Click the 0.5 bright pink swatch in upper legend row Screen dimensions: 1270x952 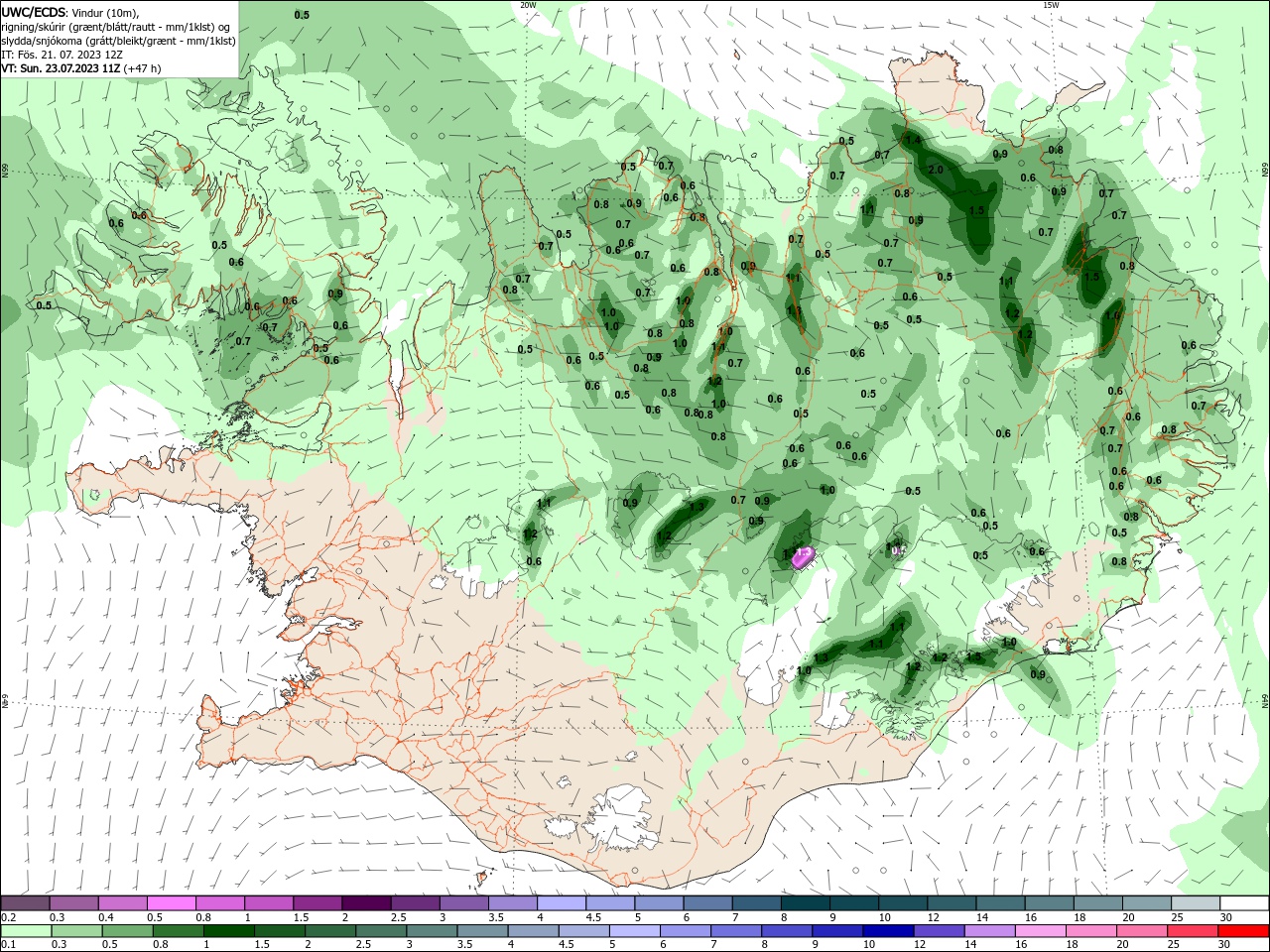tap(172, 902)
